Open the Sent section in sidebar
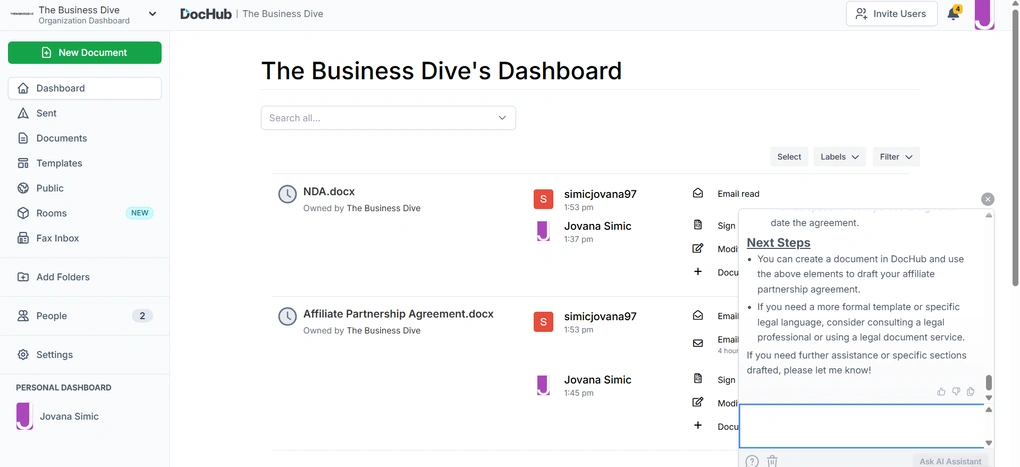Image resolution: width=1020 pixels, height=467 pixels. coord(46,113)
